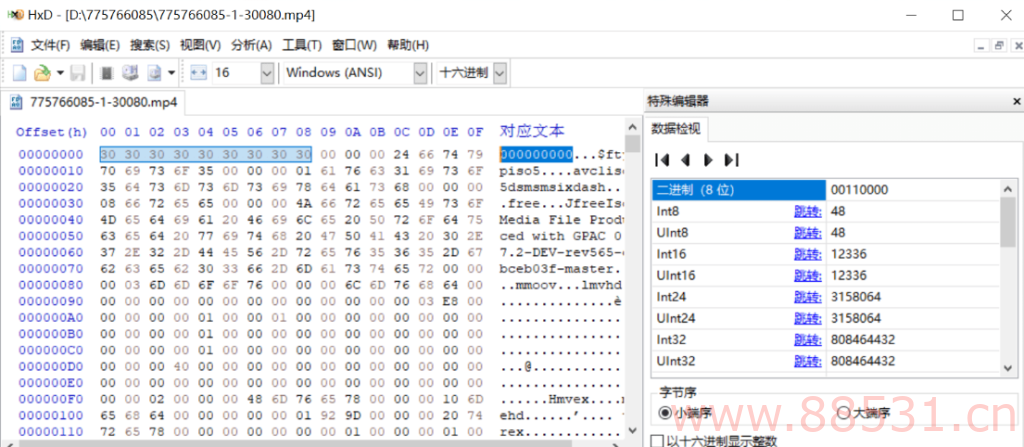
Task: Click the New file icon in toolbar
Action: click(19, 73)
